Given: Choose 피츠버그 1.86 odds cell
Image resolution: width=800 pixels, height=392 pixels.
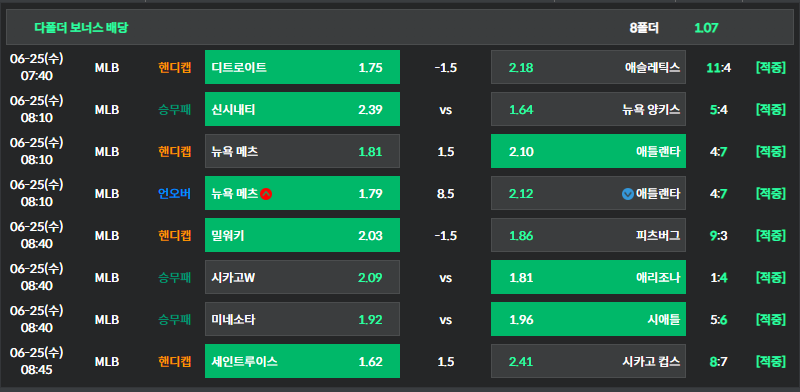Looking at the screenshot, I should tap(588, 235).
